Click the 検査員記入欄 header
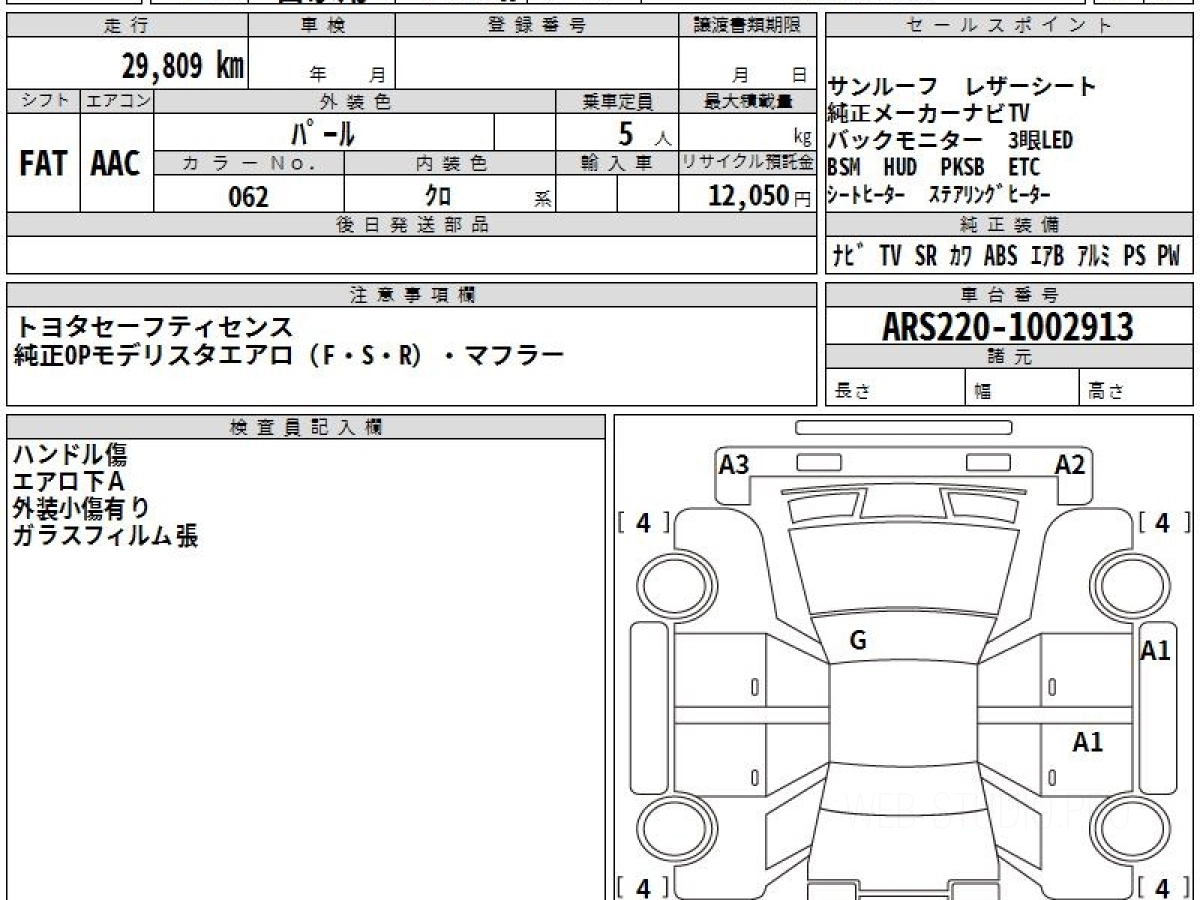The image size is (1200, 900). (x=306, y=427)
